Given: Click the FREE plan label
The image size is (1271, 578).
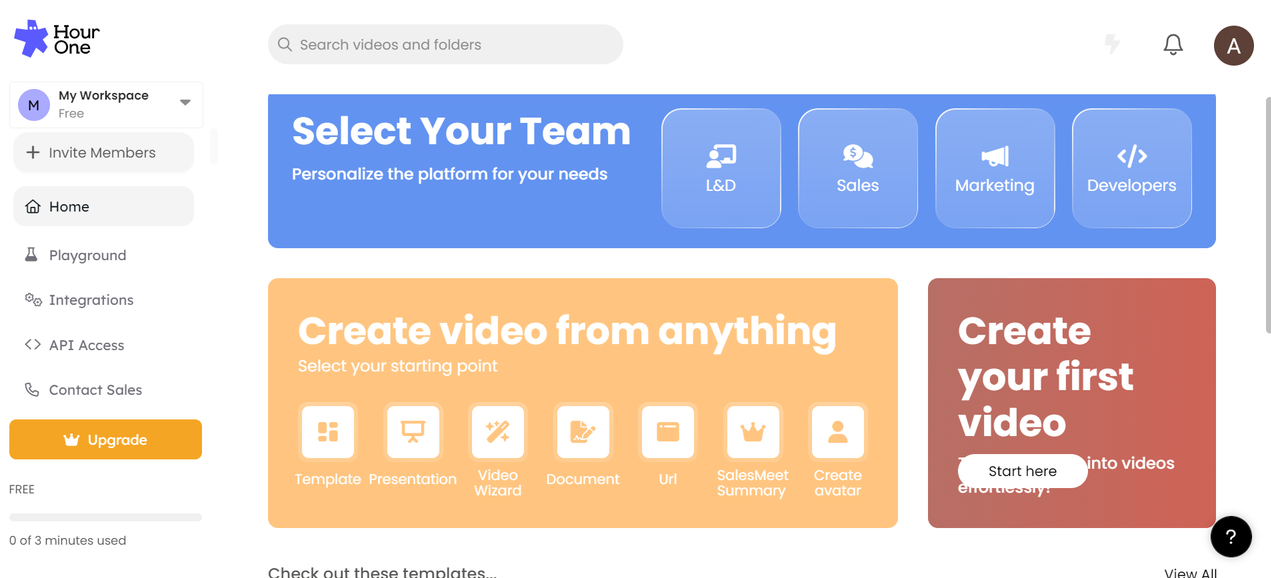Looking at the screenshot, I should (x=22, y=490).
